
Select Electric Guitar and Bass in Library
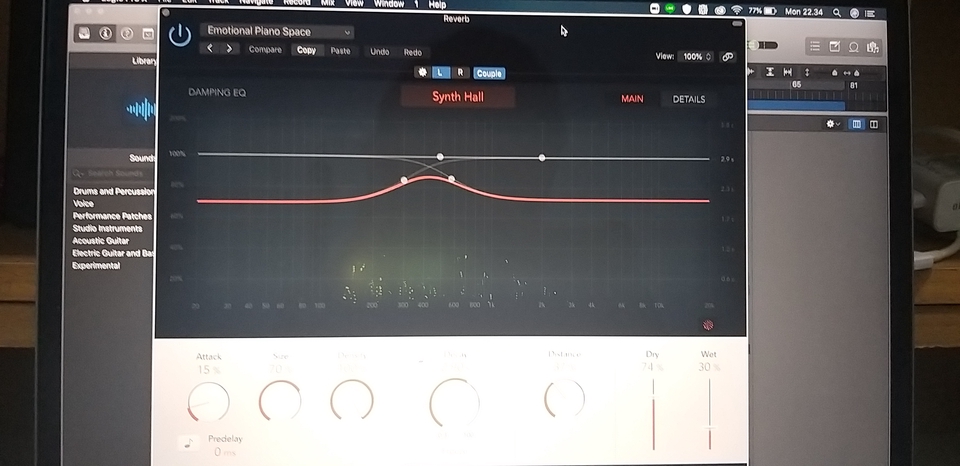(113, 253)
